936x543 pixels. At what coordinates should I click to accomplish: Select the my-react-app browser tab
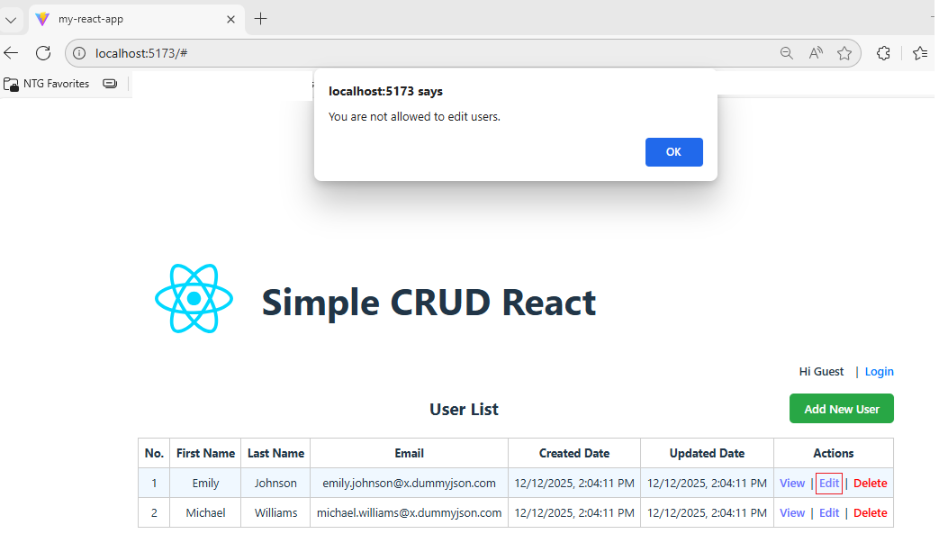pyautogui.click(x=120, y=19)
